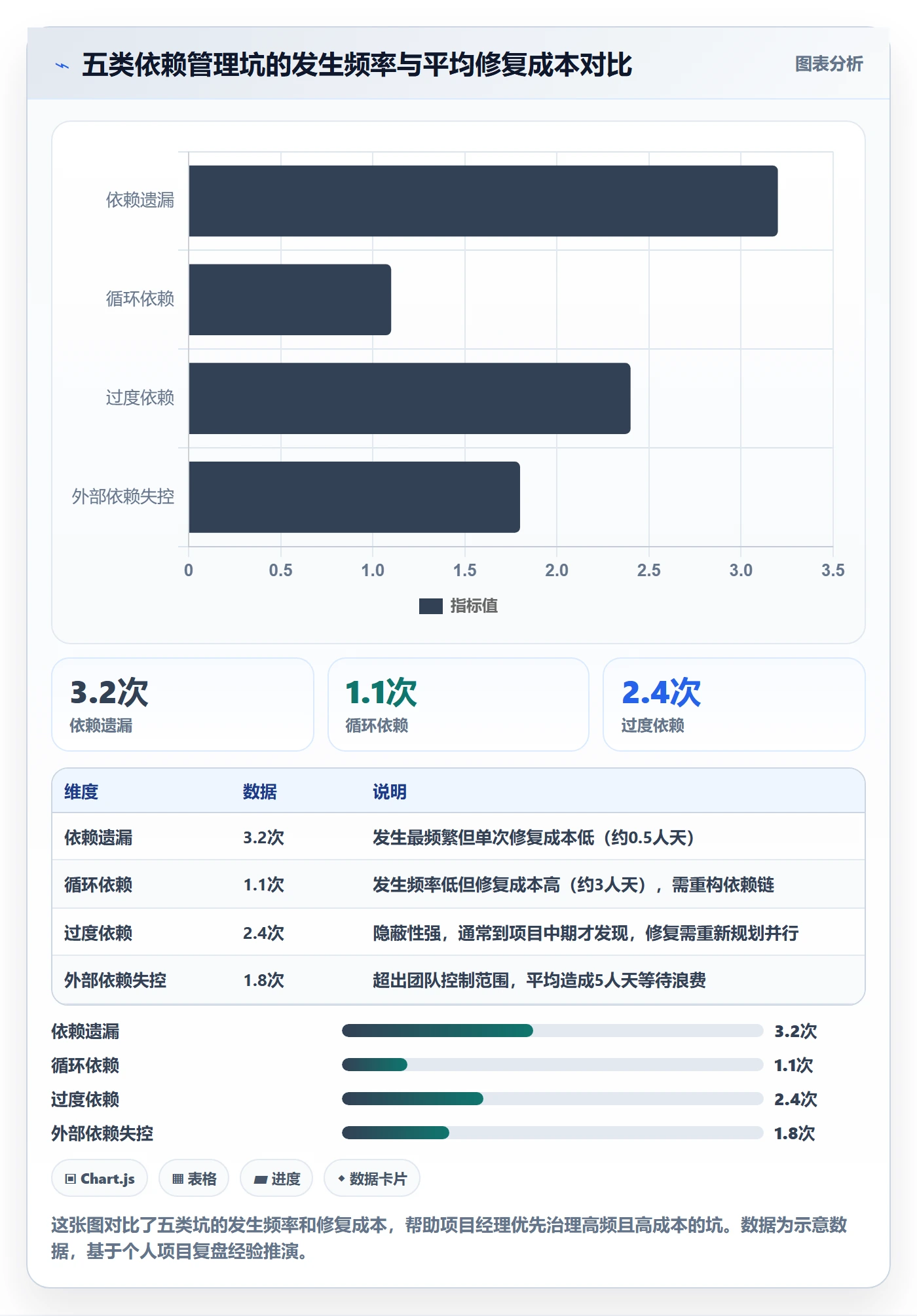This screenshot has width=917, height=1316.
Task: Click the 3.2次 依赖遗漏 data card
Action: tap(183, 704)
